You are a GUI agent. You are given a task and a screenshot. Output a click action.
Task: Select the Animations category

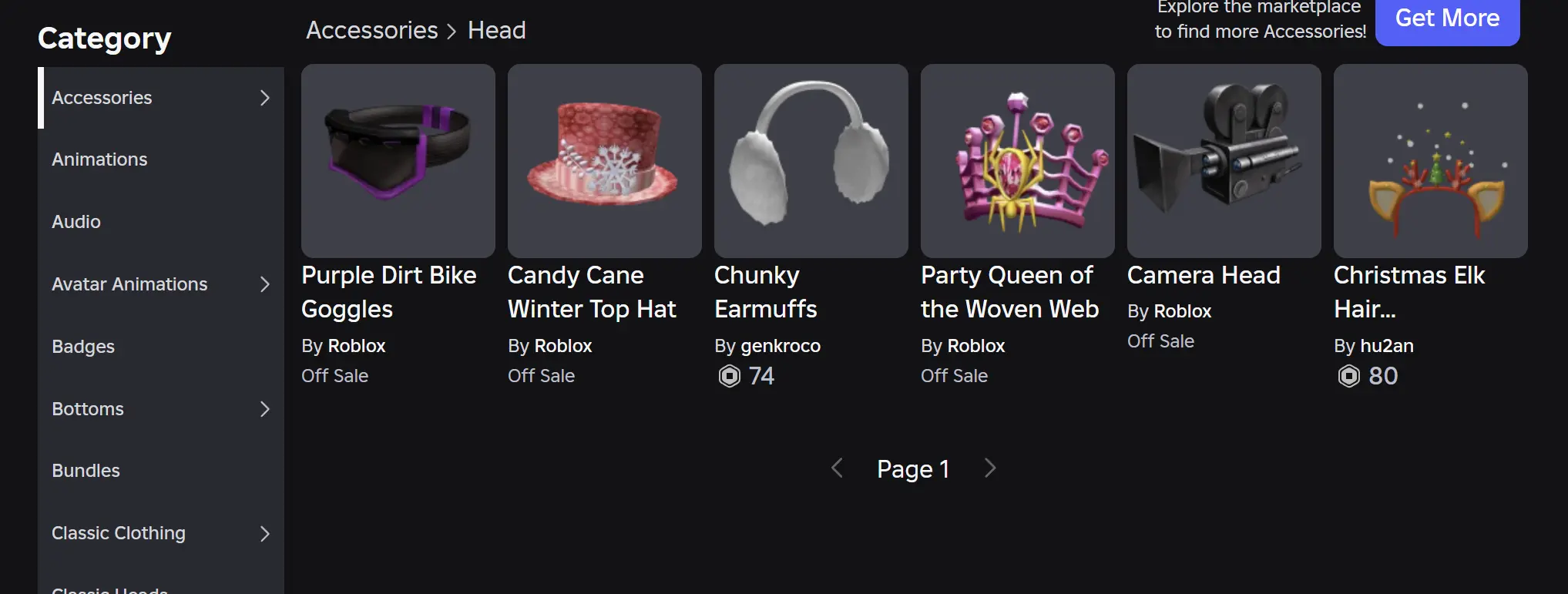tap(99, 159)
